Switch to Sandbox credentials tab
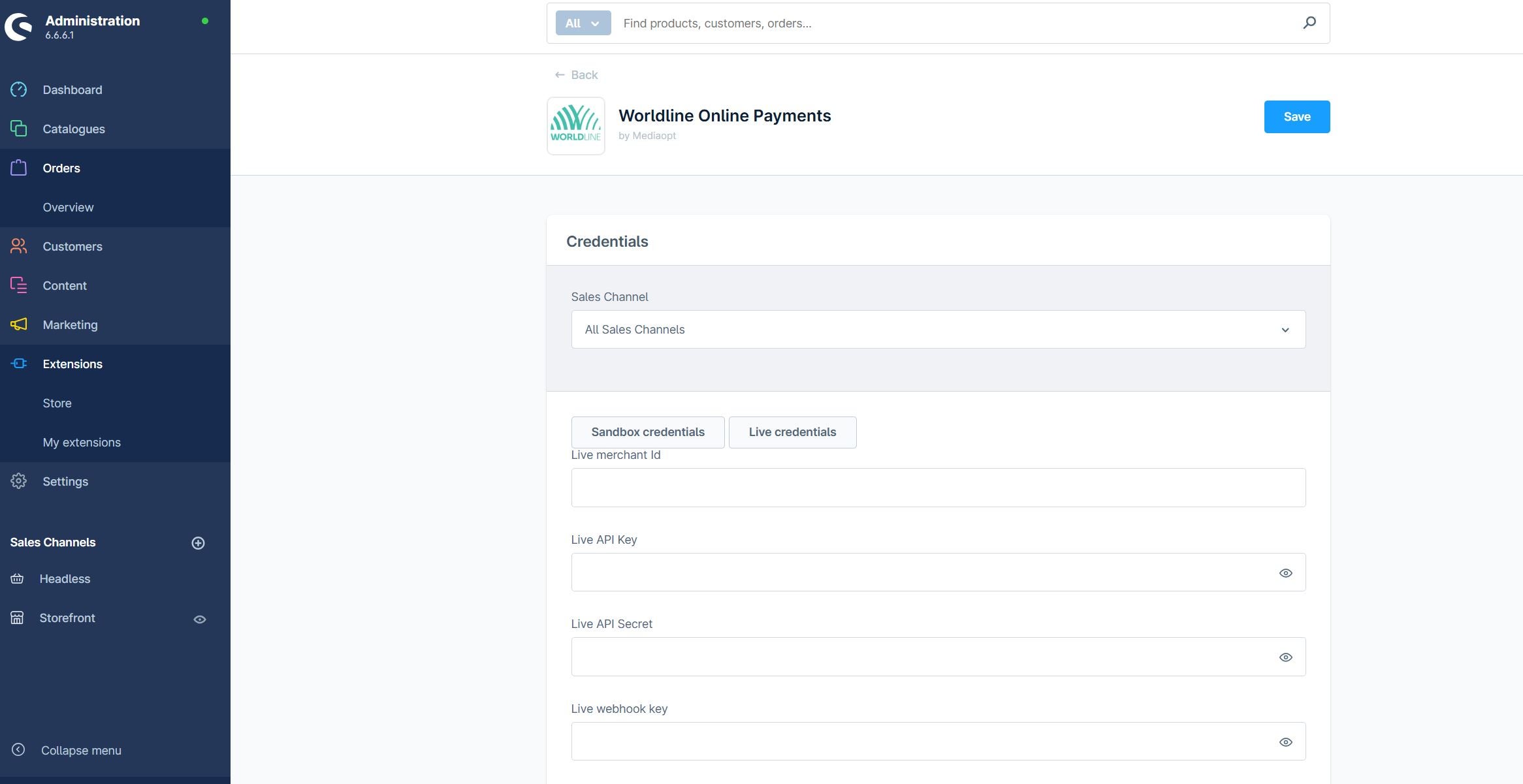The height and width of the screenshot is (784, 1523). tap(647, 432)
